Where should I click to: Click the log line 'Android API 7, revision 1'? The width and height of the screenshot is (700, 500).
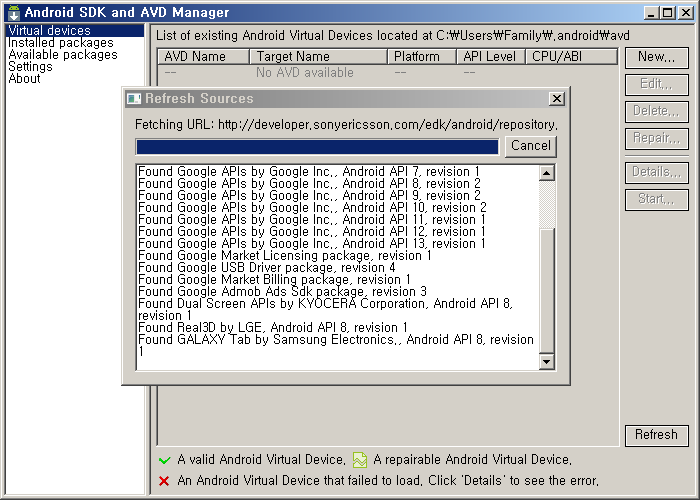coord(309,172)
